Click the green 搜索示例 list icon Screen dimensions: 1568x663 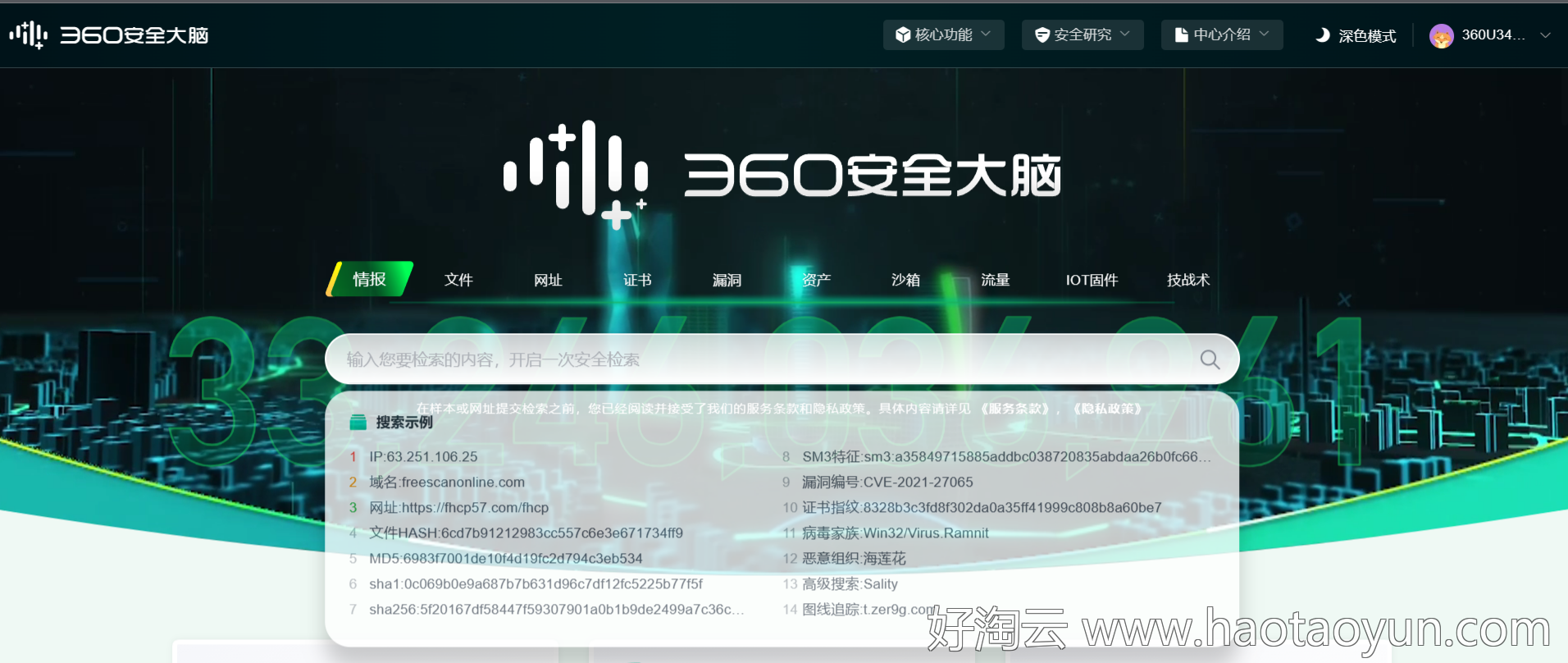point(358,423)
